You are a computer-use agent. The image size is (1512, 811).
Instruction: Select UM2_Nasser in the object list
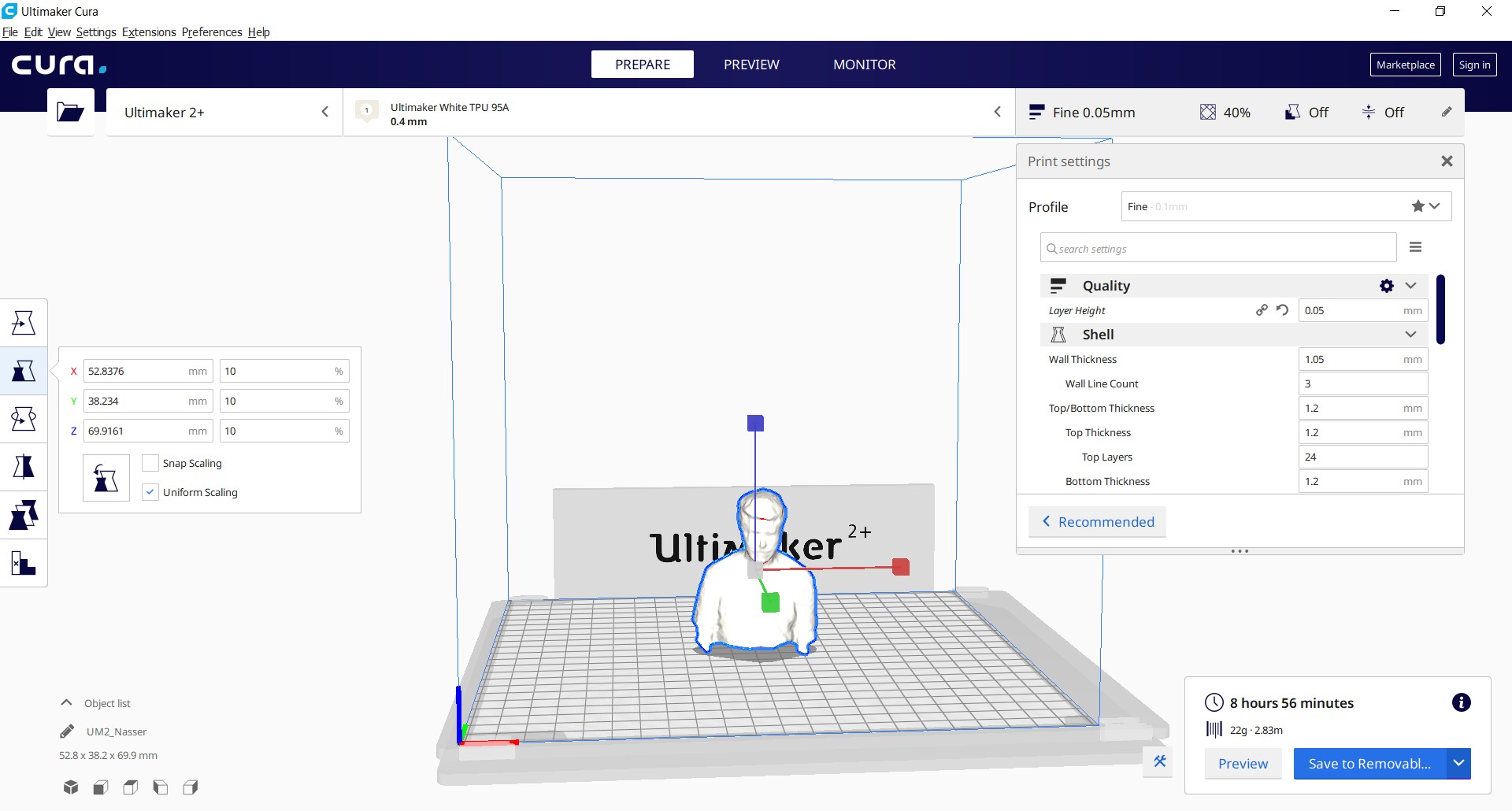tap(117, 731)
